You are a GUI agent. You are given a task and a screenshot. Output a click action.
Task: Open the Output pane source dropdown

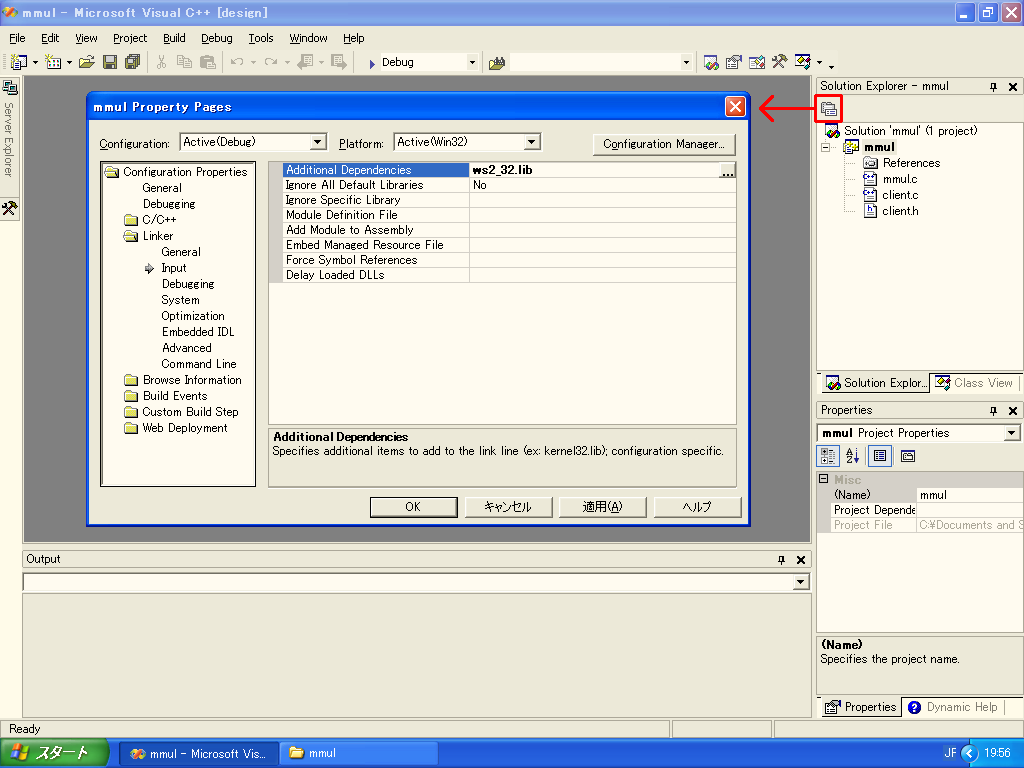click(801, 582)
